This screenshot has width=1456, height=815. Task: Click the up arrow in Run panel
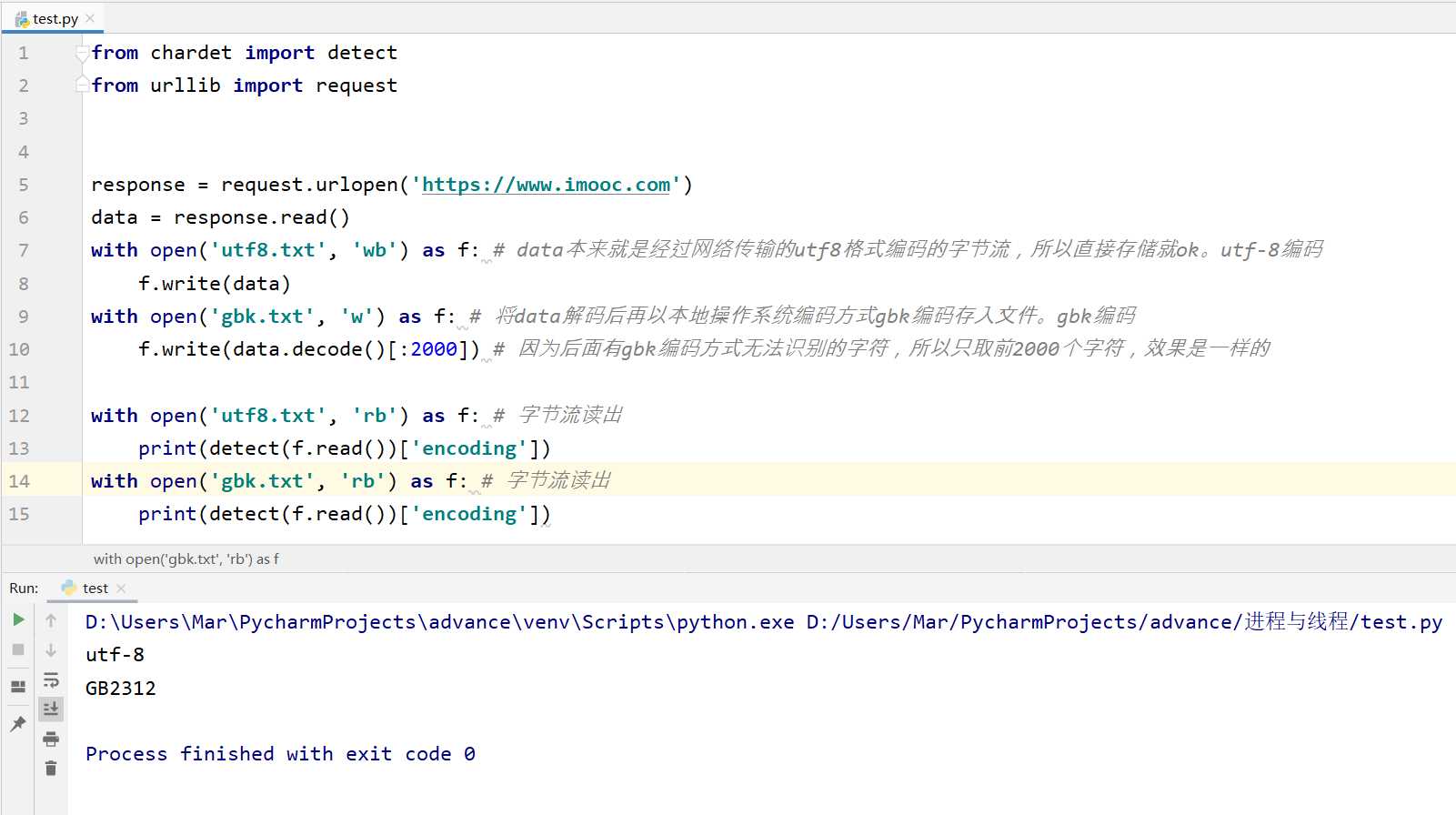click(51, 620)
